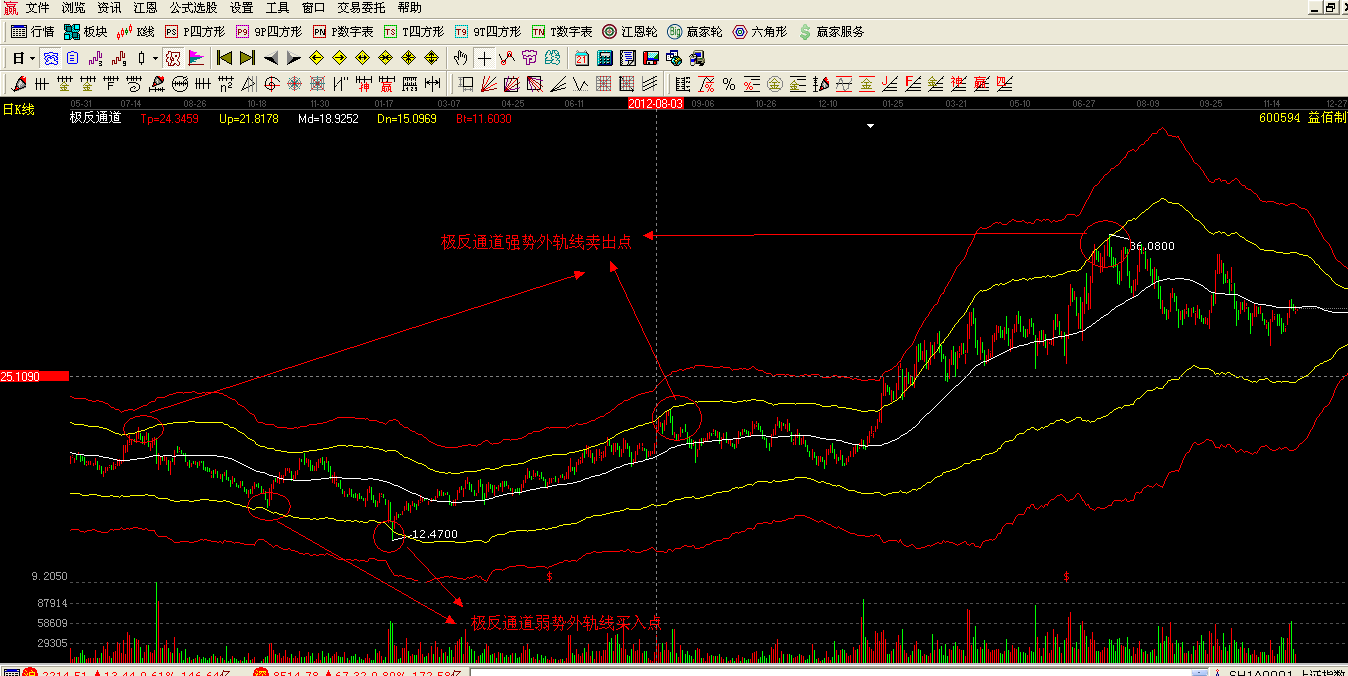The image size is (1348, 676).
Task: Click the calendar date icon
Action: click(581, 58)
